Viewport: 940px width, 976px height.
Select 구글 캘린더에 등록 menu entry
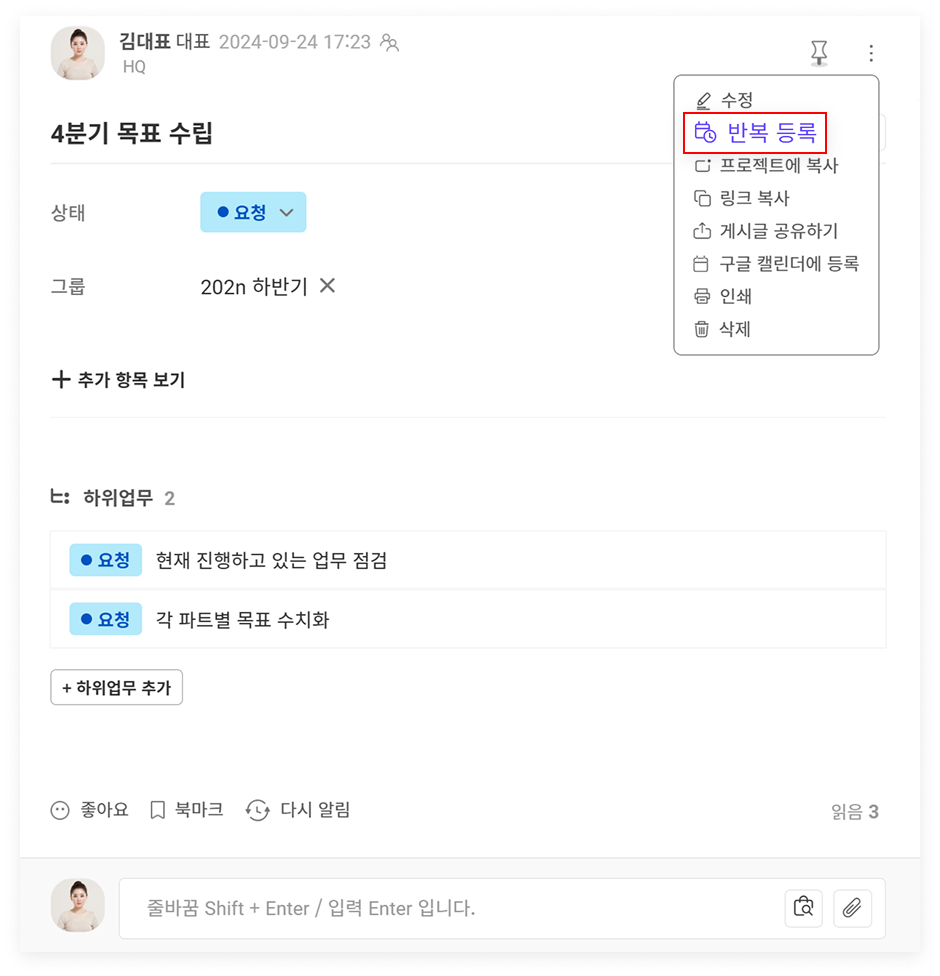coord(776,264)
